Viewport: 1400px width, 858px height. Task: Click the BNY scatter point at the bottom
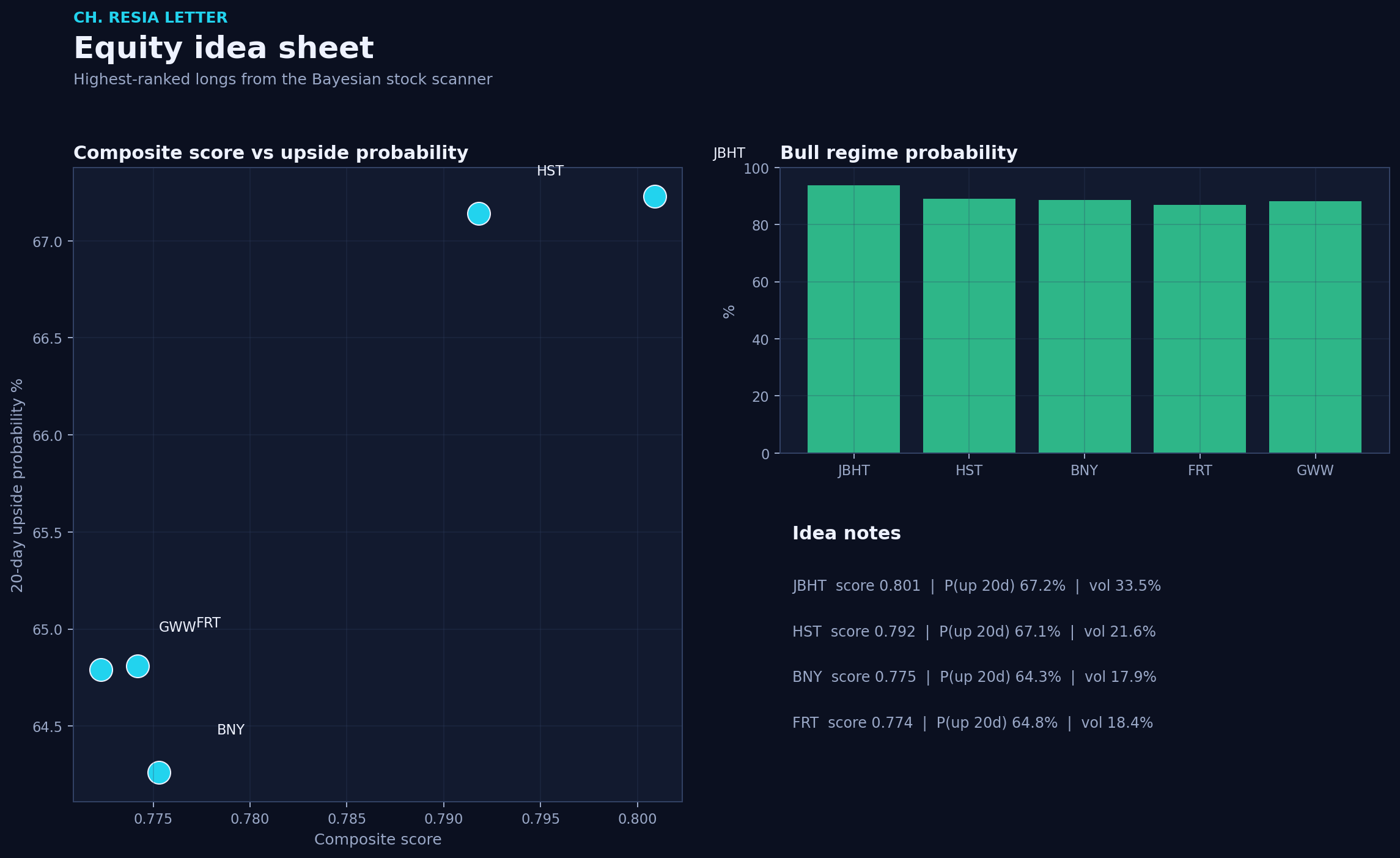click(x=159, y=772)
